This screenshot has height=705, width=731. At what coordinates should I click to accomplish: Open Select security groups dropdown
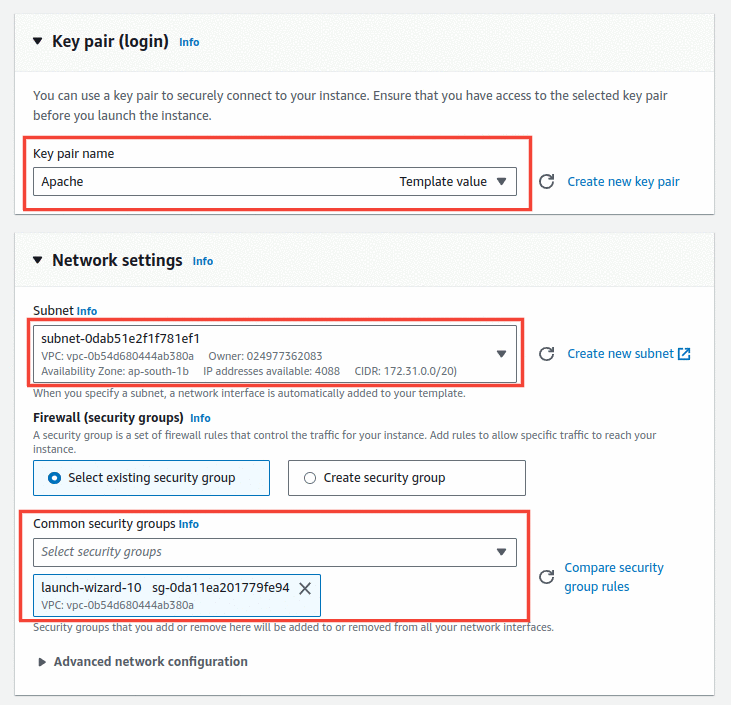pyautogui.click(x=275, y=553)
